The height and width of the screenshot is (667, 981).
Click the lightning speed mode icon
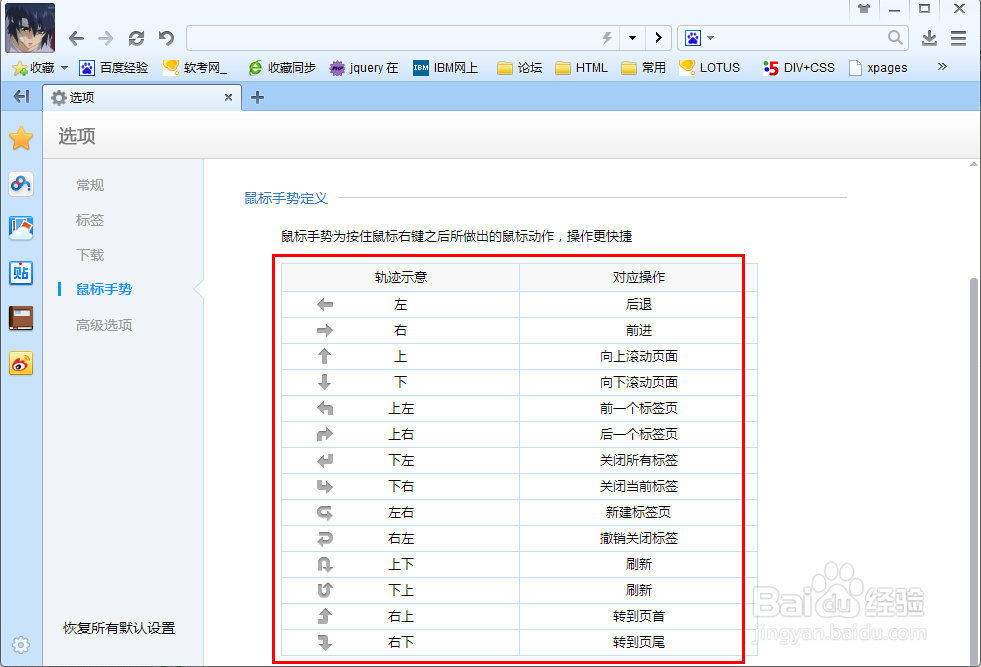607,38
